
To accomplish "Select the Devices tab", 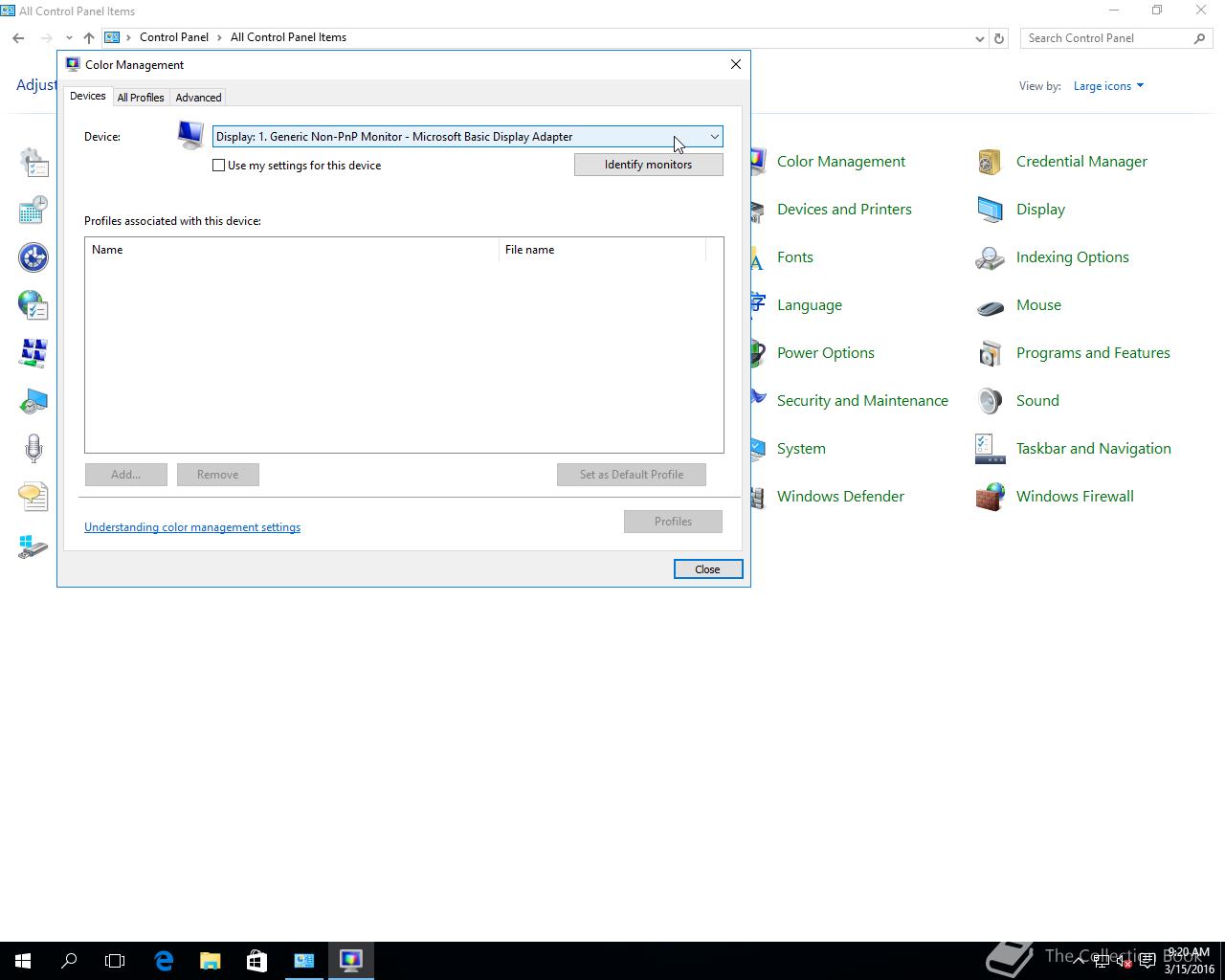I will [x=87, y=96].
